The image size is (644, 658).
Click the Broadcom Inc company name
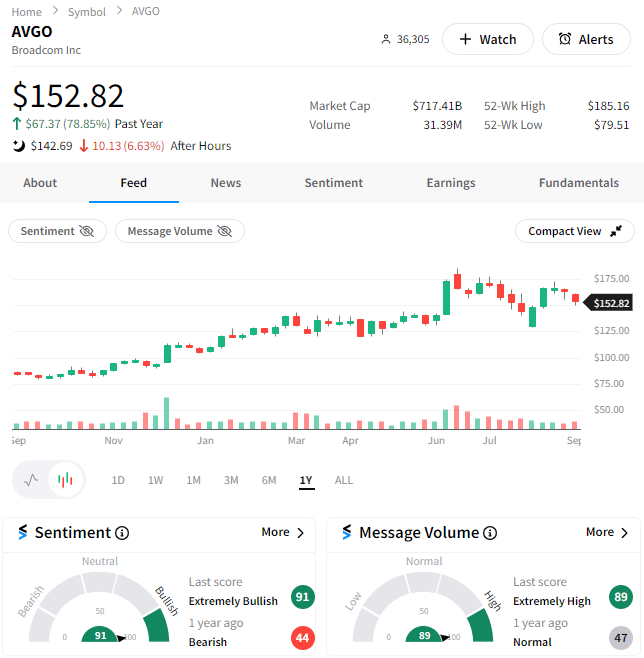pos(46,50)
